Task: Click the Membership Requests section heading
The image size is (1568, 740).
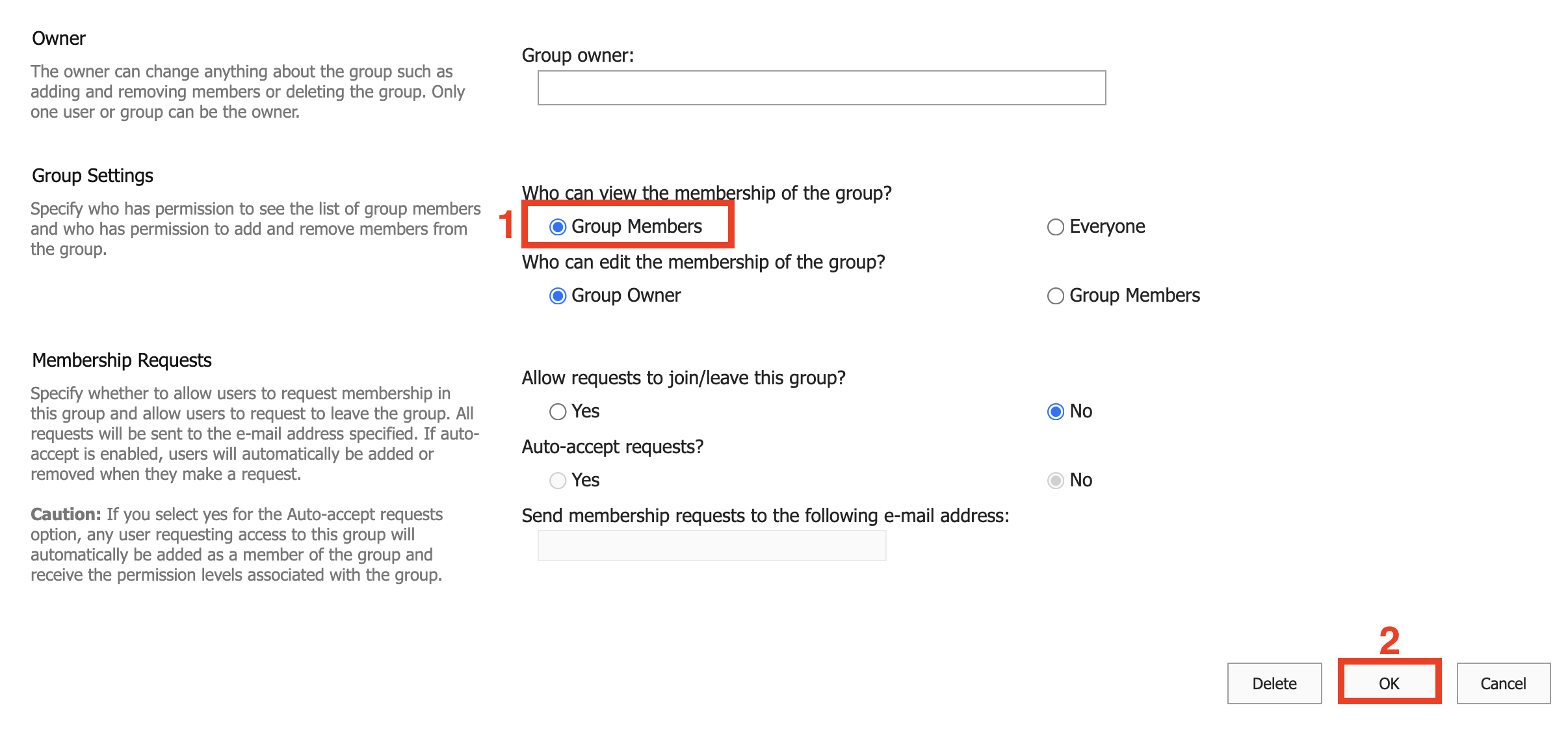Action: point(122,360)
